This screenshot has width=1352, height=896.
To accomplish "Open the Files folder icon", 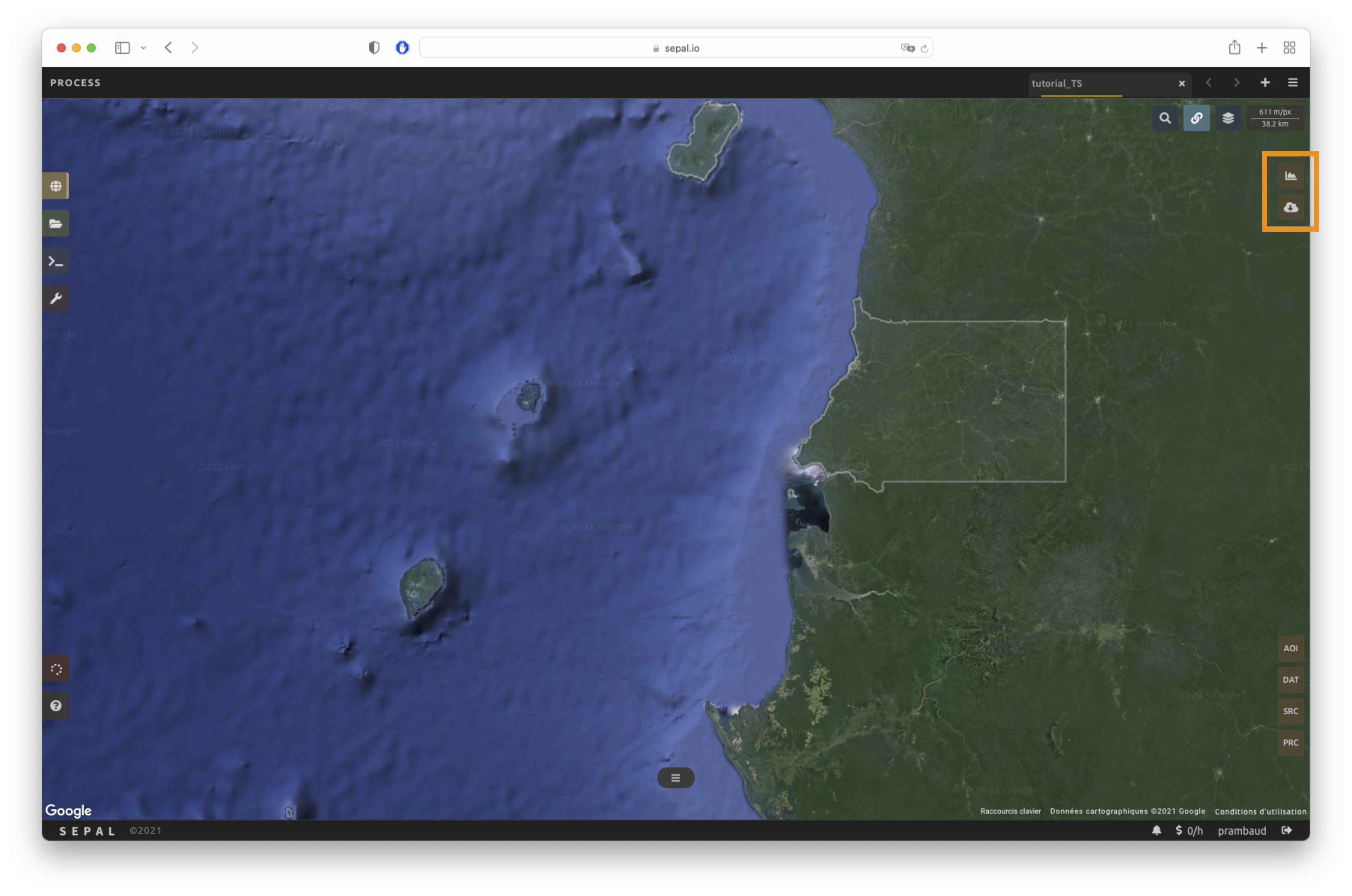I will (x=55, y=223).
